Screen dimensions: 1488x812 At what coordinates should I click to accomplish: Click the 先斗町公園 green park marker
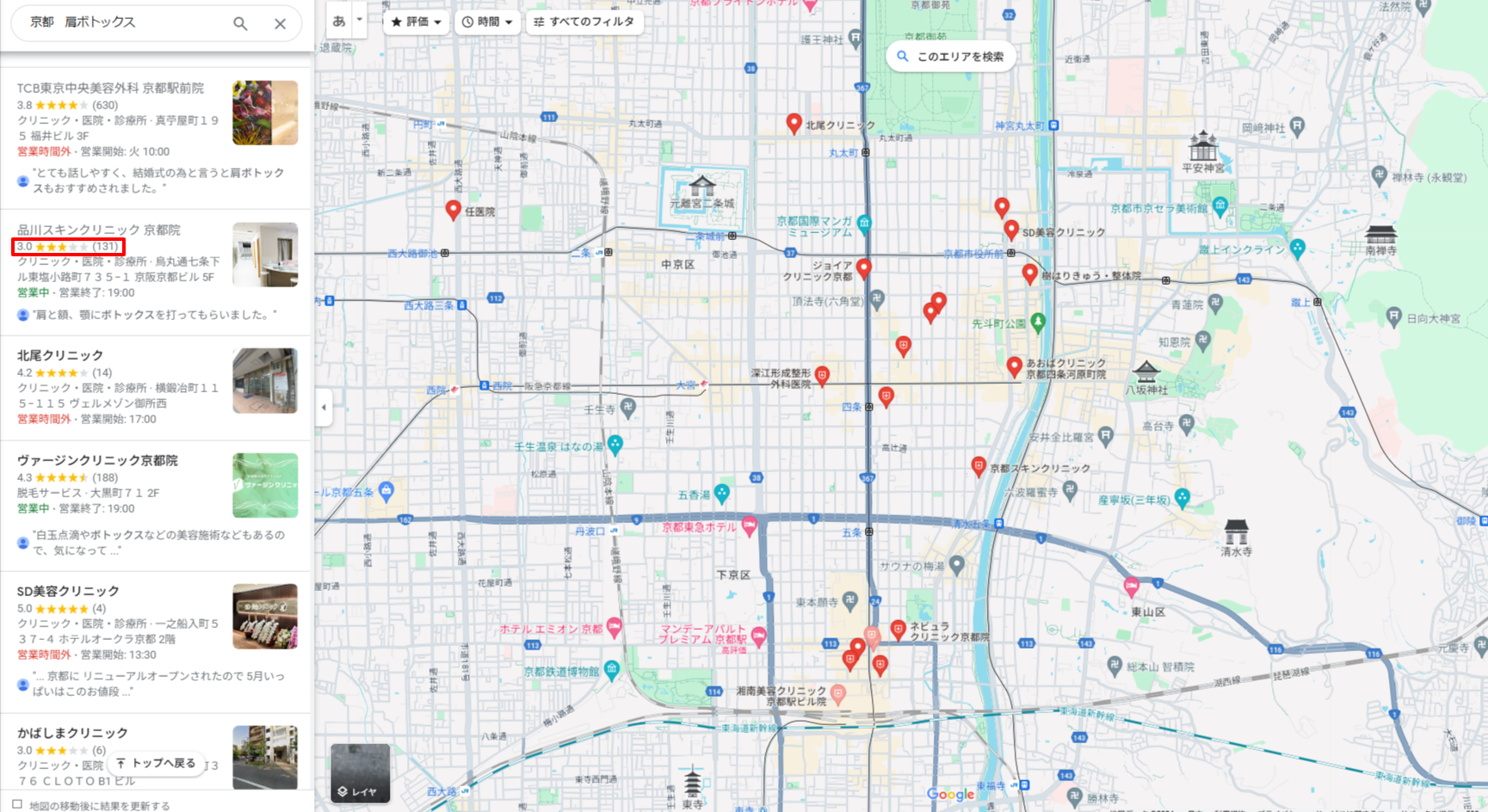pyautogui.click(x=1038, y=323)
